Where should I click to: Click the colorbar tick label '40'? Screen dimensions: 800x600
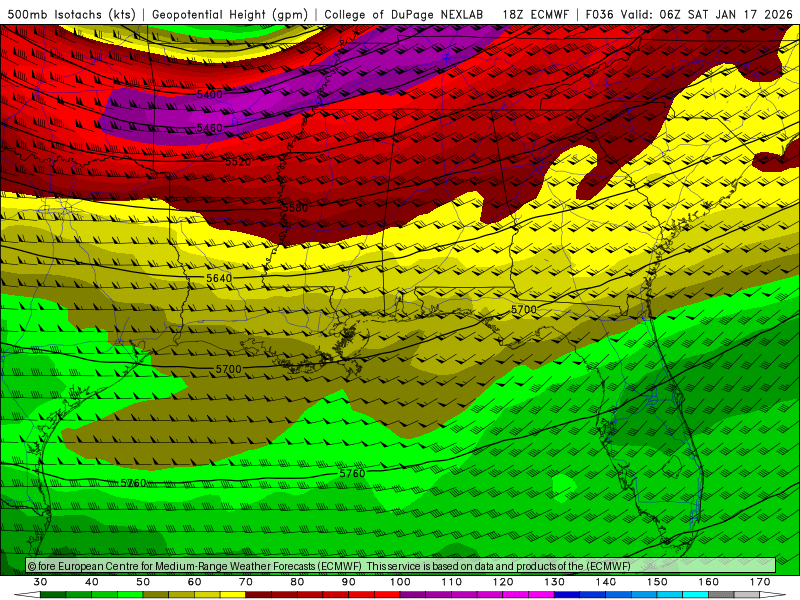click(x=92, y=582)
